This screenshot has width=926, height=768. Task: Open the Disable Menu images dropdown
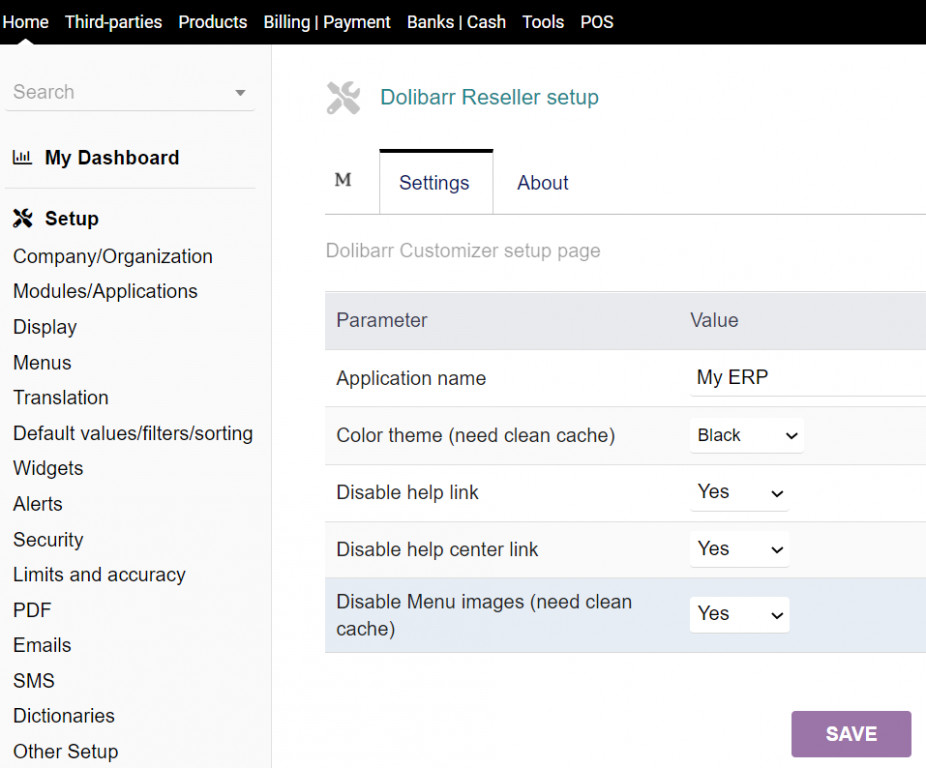[x=739, y=614]
